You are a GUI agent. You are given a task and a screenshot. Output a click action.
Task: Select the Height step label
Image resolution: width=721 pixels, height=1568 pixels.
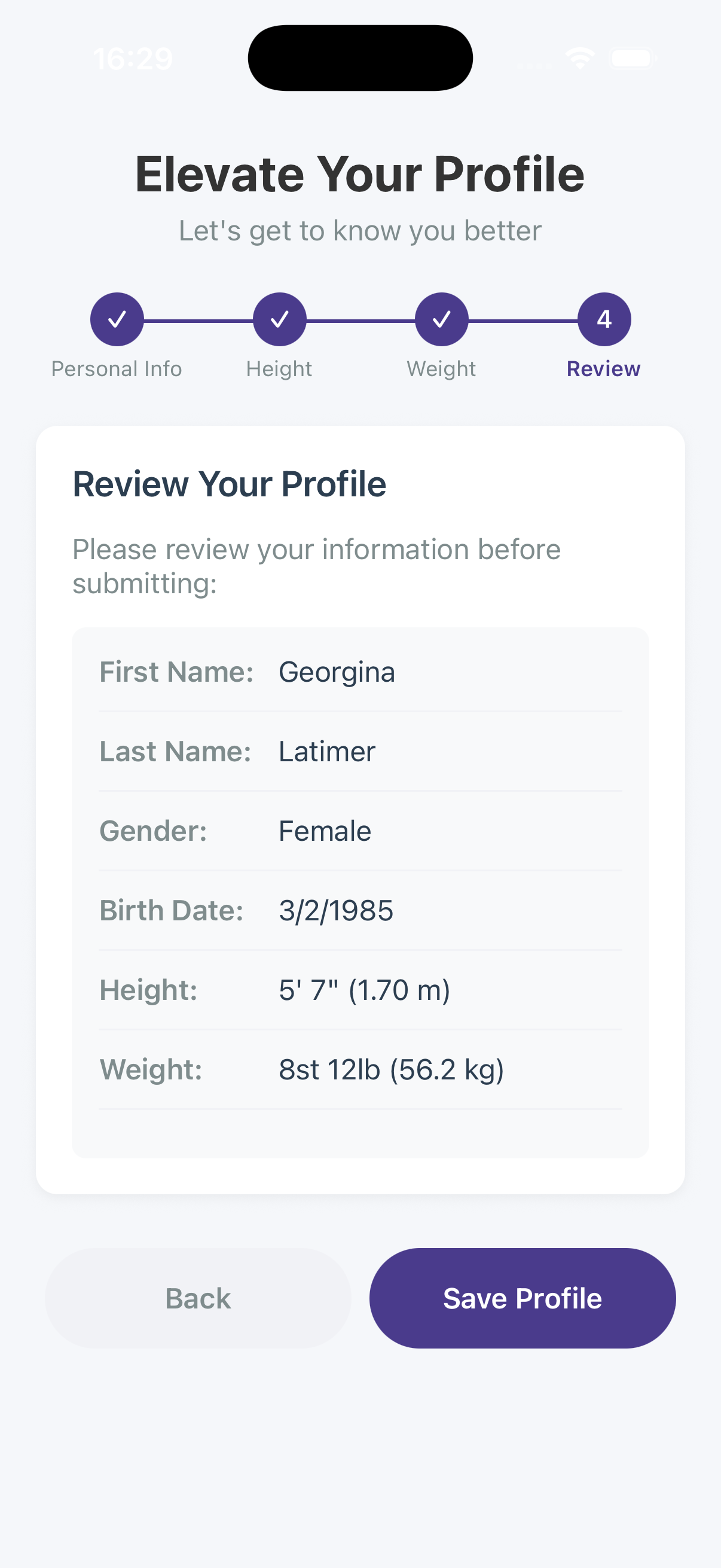[x=279, y=368]
